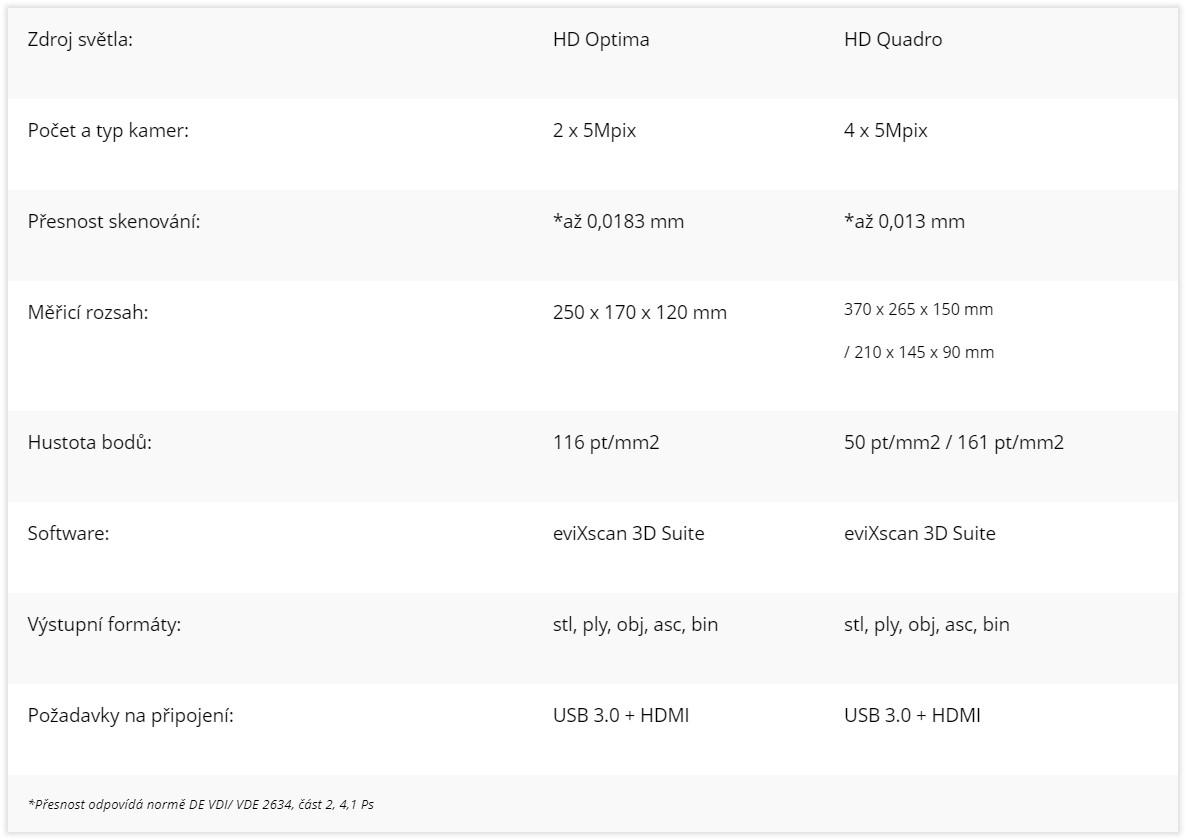Viewport: 1187px width, 840px height.
Task: Click the '250 x 170 x 120 mm' value
Action: pyautogui.click(x=640, y=312)
